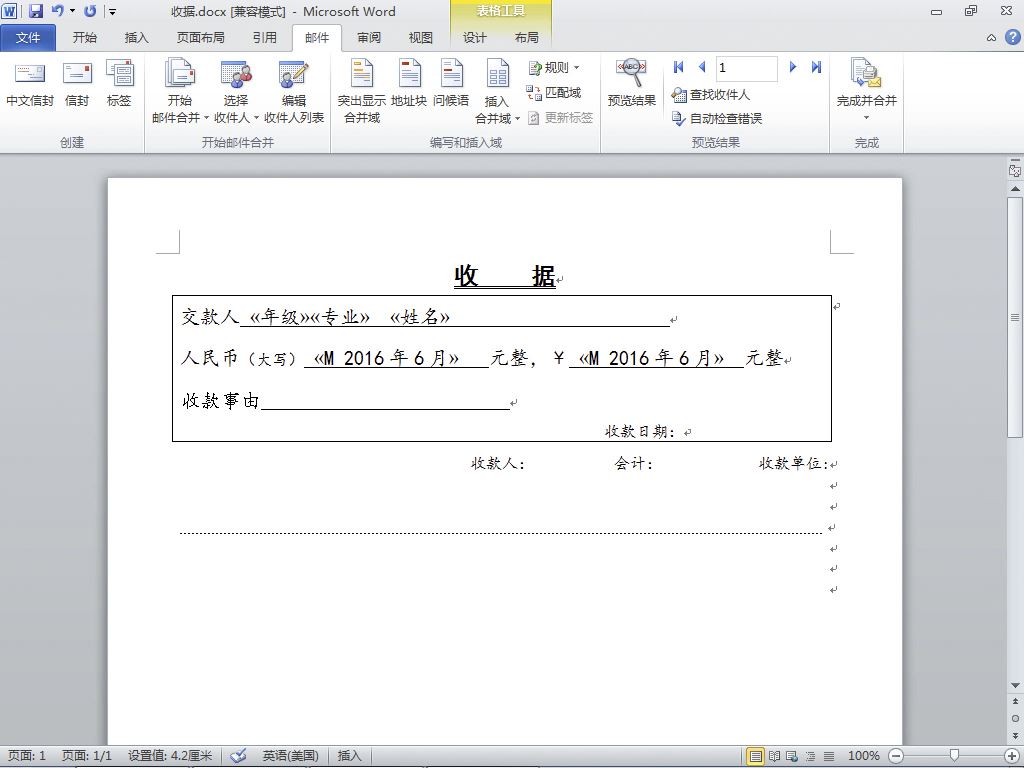Viewport: 1024px width, 768px height.
Task: Click spelling check icon in status bar
Action: click(x=238, y=756)
